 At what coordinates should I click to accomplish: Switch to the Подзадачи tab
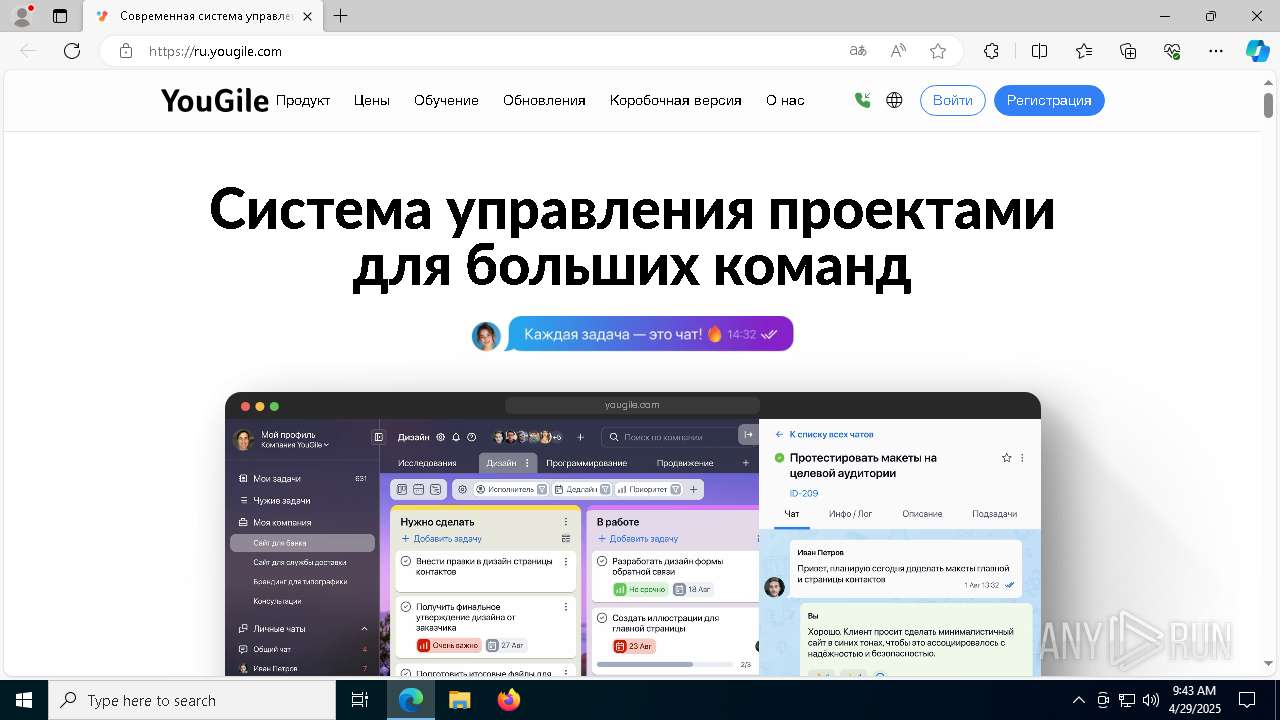pyautogui.click(x=994, y=514)
